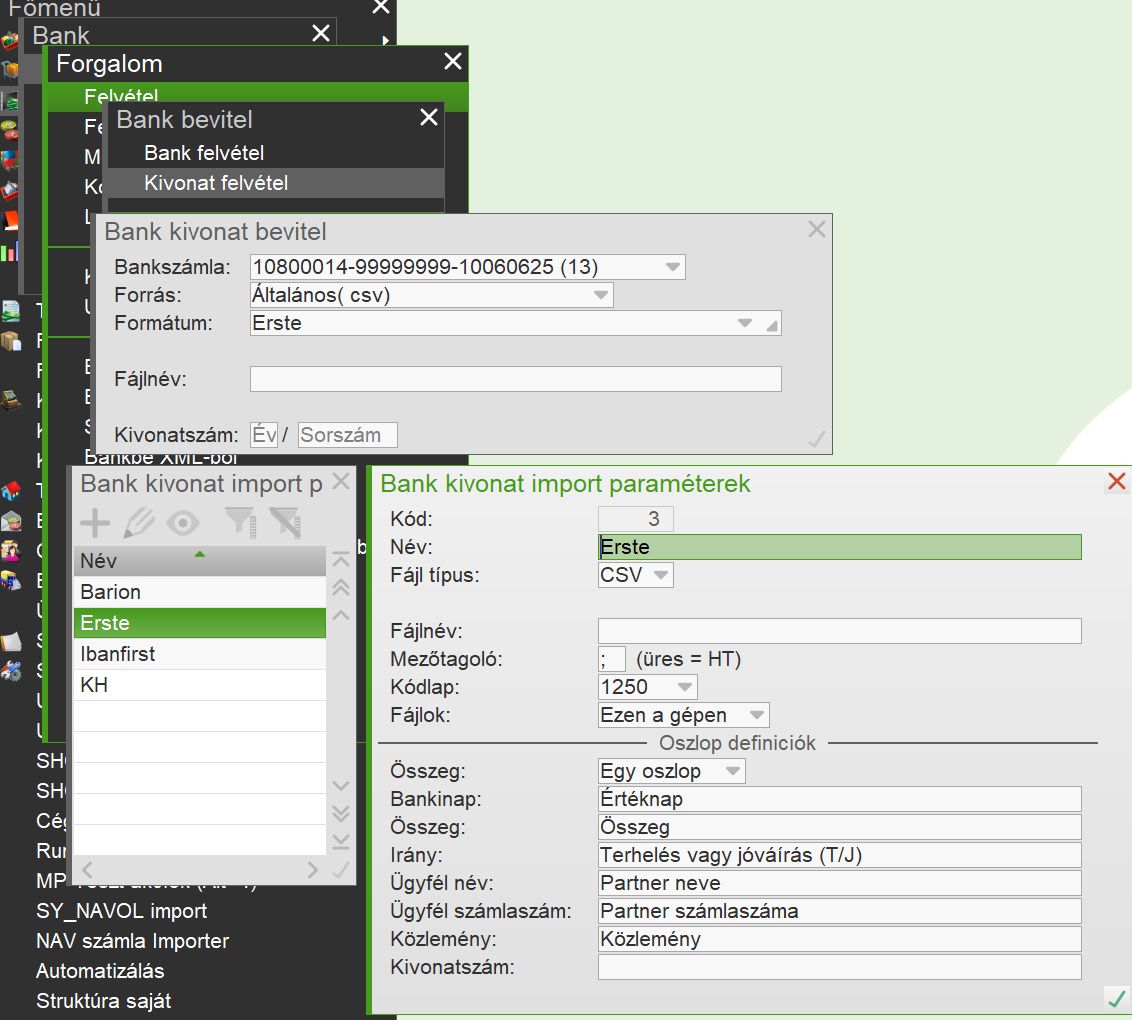The height and width of the screenshot is (1020, 1132).
Task: Open the green document icon in the sidebar
Action: pos(10,311)
